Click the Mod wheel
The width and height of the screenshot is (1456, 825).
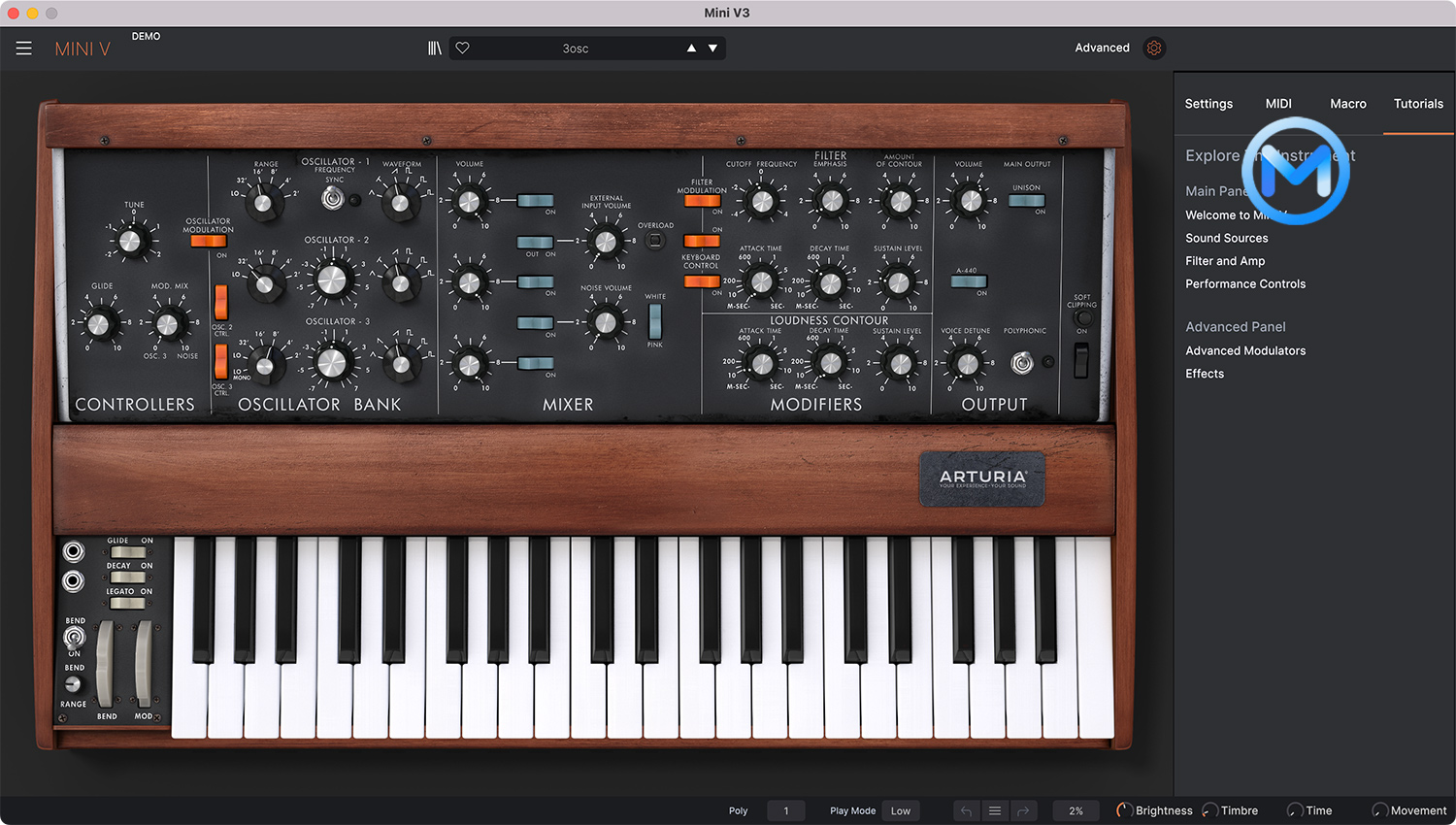pyautogui.click(x=144, y=664)
